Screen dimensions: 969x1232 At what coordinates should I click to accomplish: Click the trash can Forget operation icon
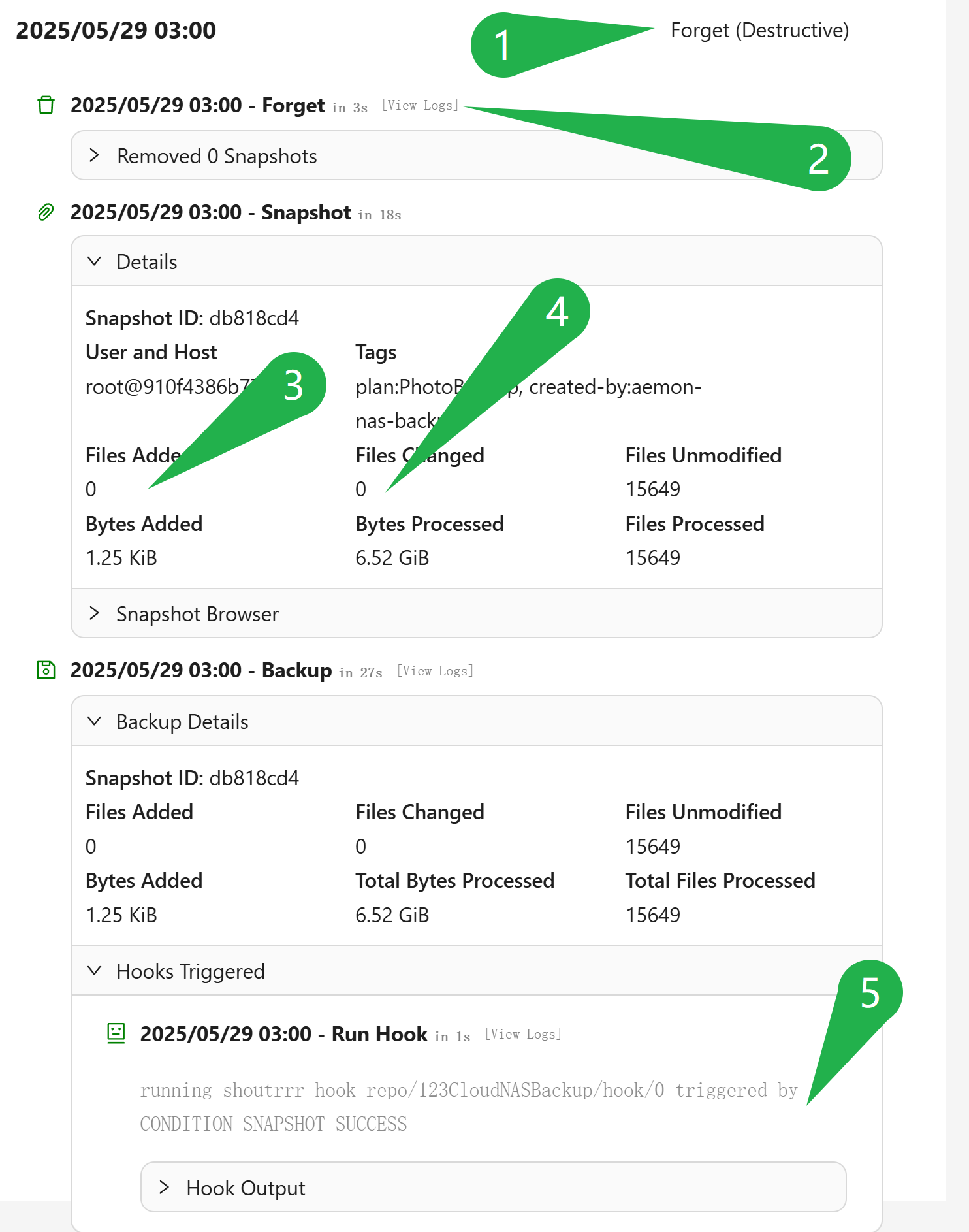click(x=46, y=105)
